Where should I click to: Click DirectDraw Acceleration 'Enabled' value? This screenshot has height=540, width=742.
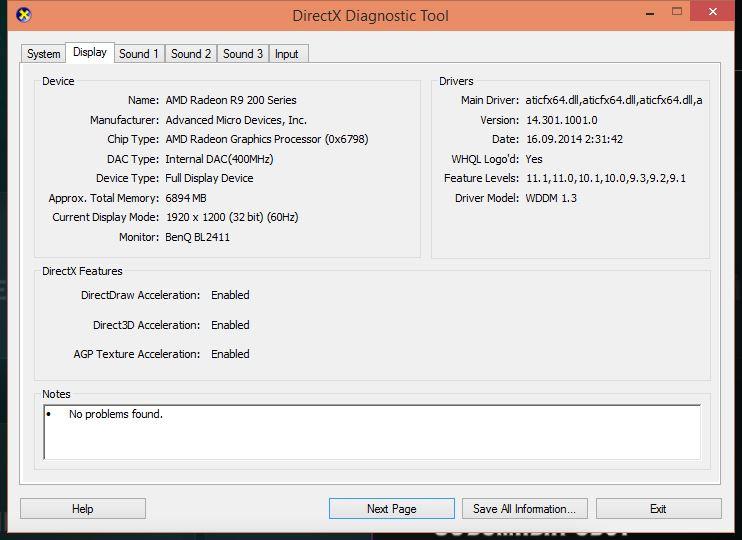[230, 295]
